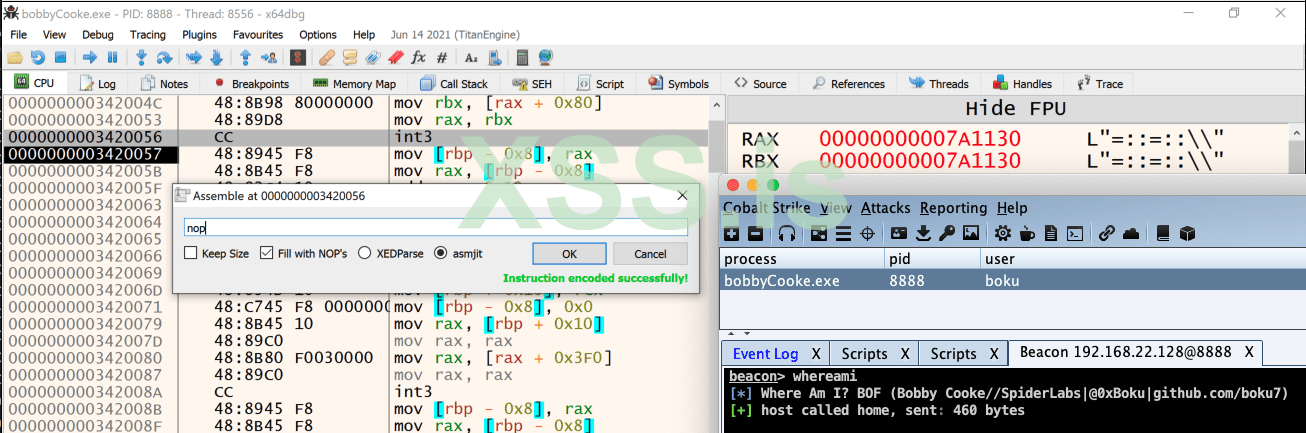Click the fx functions toolbar icon
This screenshot has height=433, width=1306.
coord(418,57)
